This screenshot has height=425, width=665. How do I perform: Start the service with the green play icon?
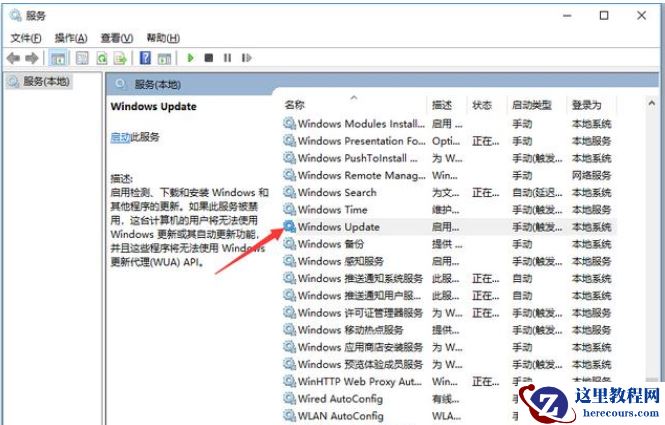click(191, 58)
